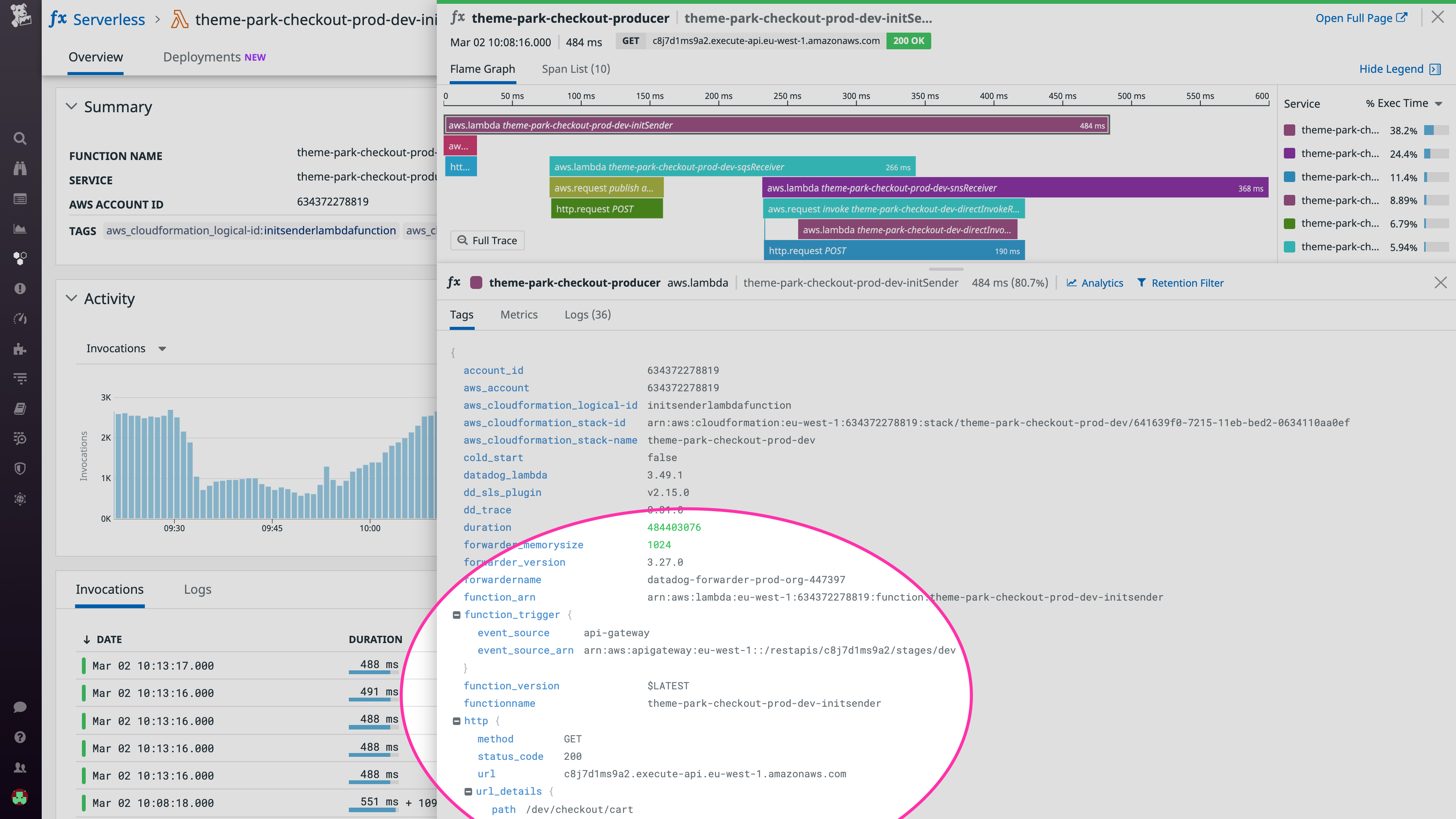Collapse the Summary section
The height and width of the screenshot is (819, 1456).
point(72,106)
